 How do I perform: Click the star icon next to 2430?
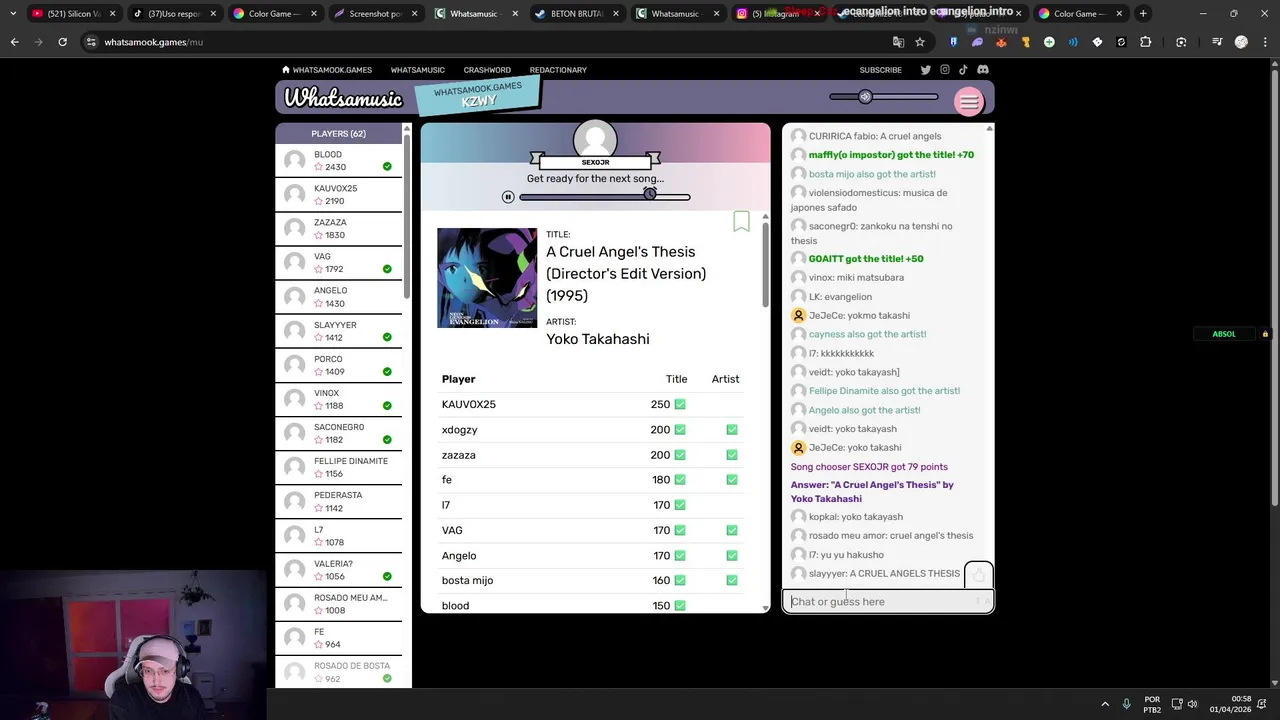tap(319, 167)
